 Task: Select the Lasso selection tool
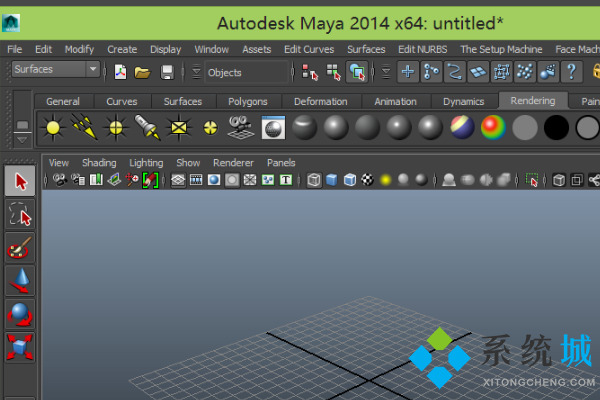click(x=20, y=215)
